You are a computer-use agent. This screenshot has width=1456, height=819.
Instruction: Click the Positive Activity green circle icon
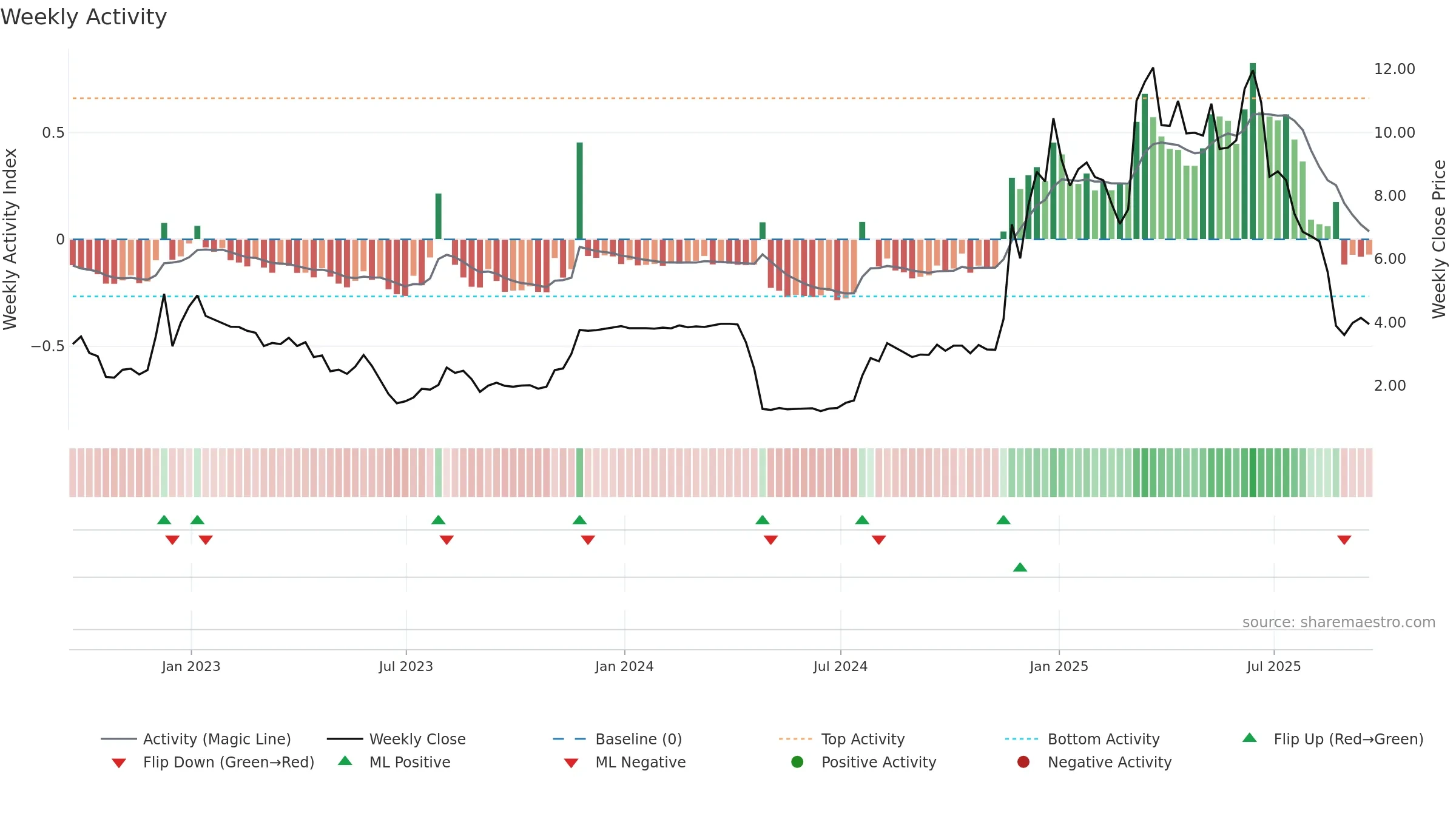point(797,762)
